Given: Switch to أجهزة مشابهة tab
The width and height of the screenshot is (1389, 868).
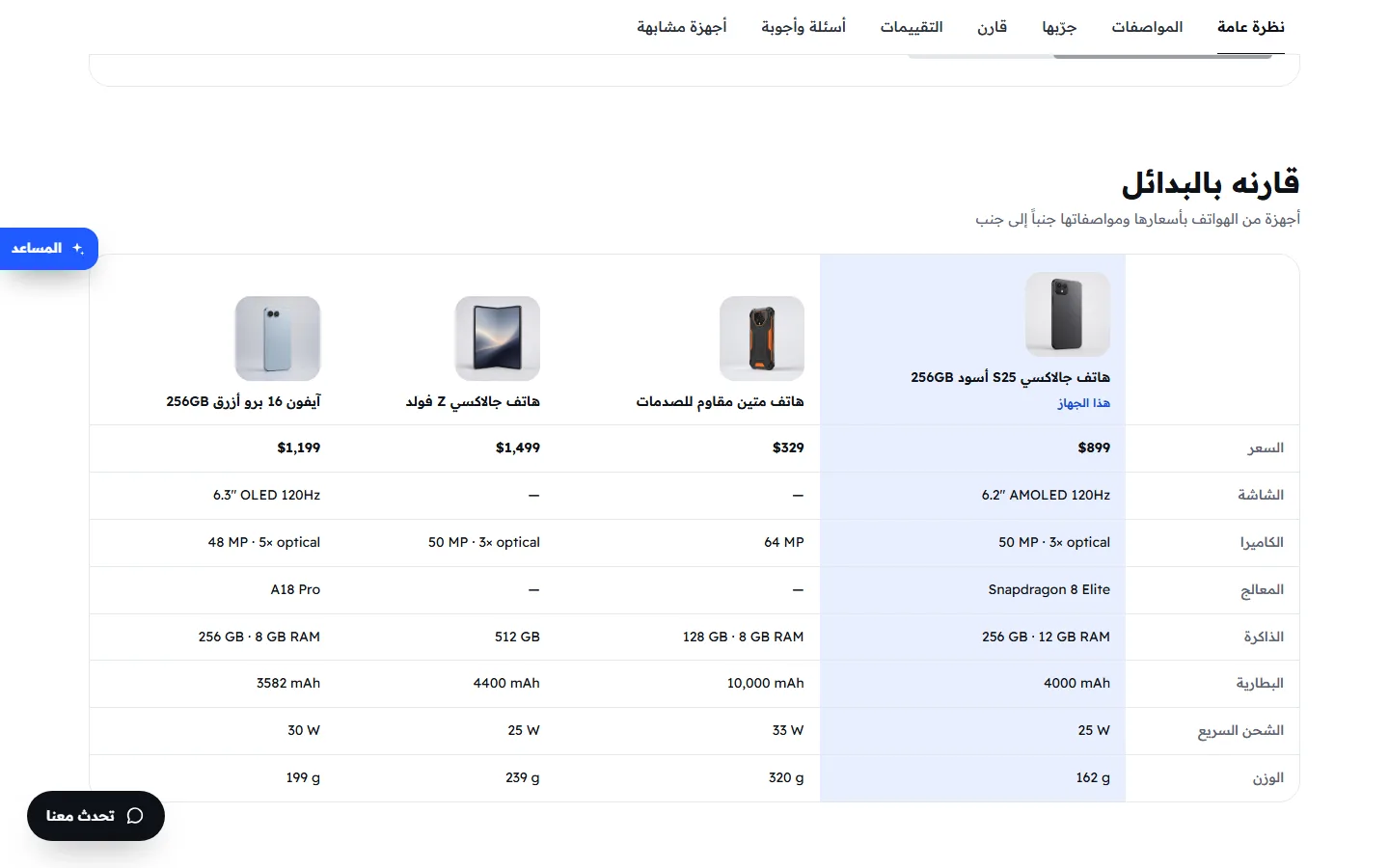Looking at the screenshot, I should (682, 27).
